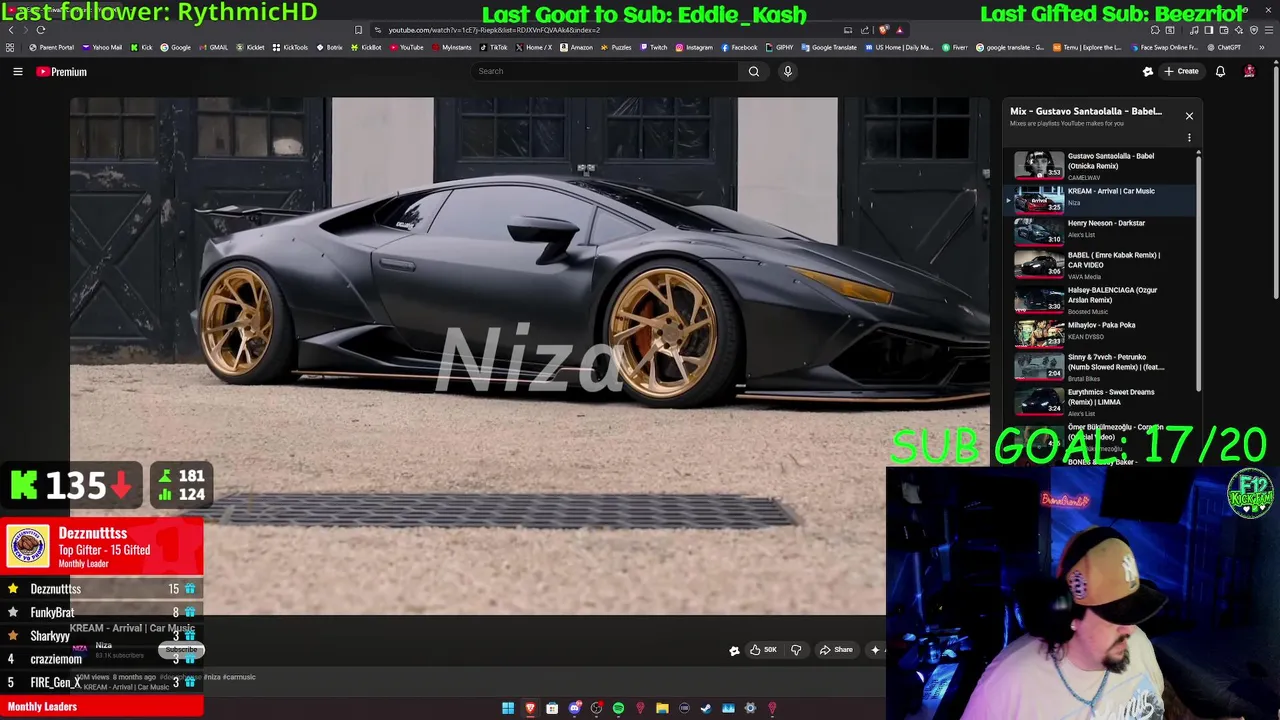
Task: Play BABEL Emre Kabak Remix car video
Action: coord(1100,265)
